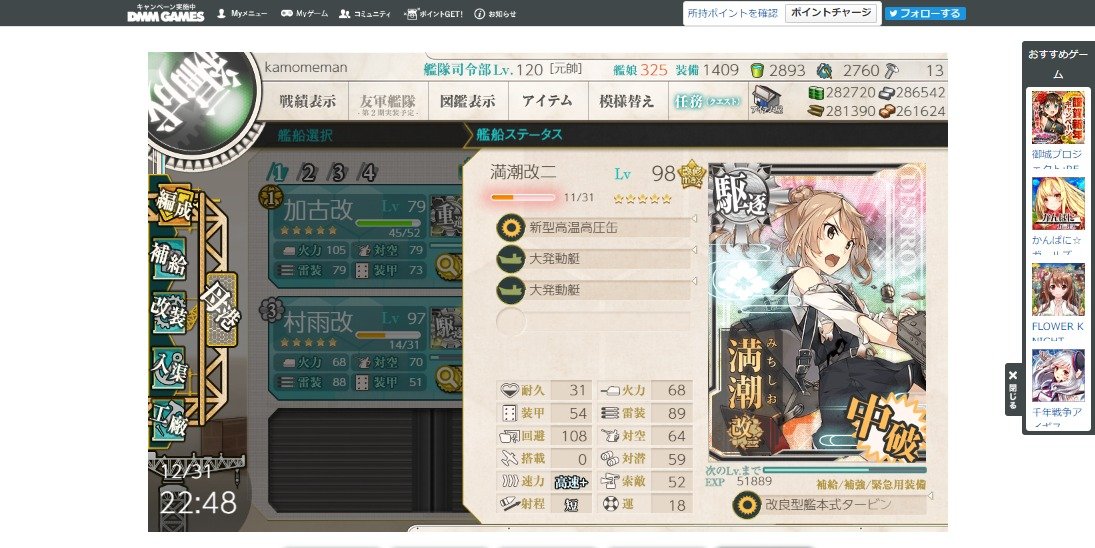Expand the 新型高温高圧缶 equipment slot arrow
Viewport: 1095px width, 548px height.
click(694, 219)
